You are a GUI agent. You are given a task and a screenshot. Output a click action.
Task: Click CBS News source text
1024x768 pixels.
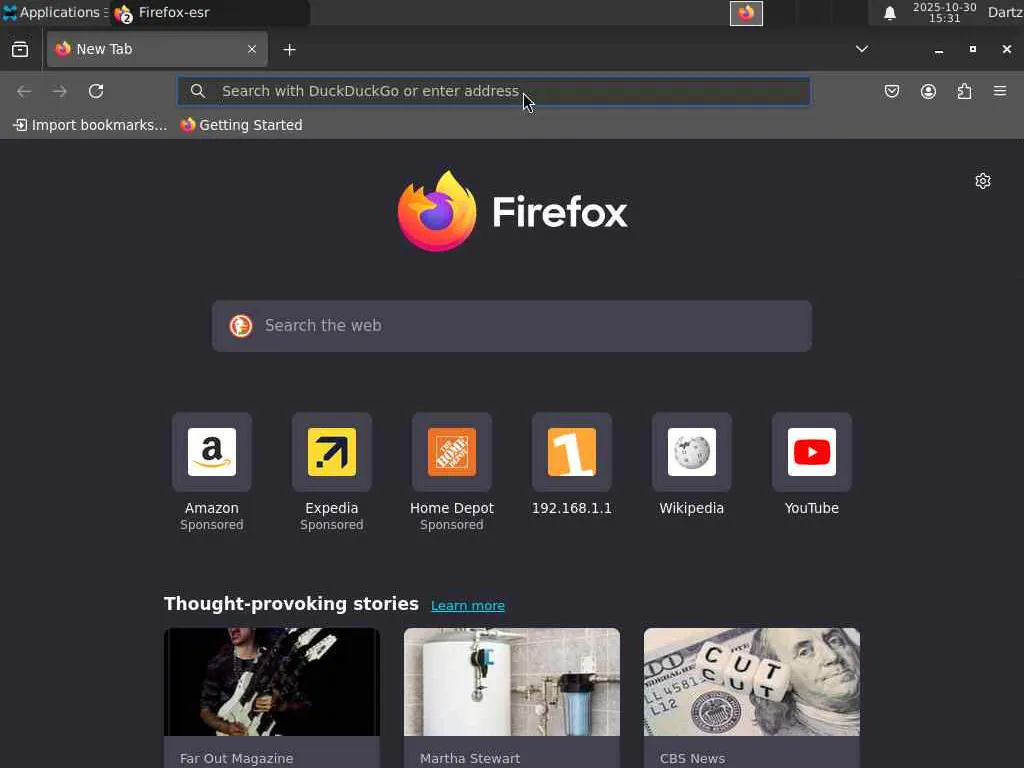click(x=692, y=758)
